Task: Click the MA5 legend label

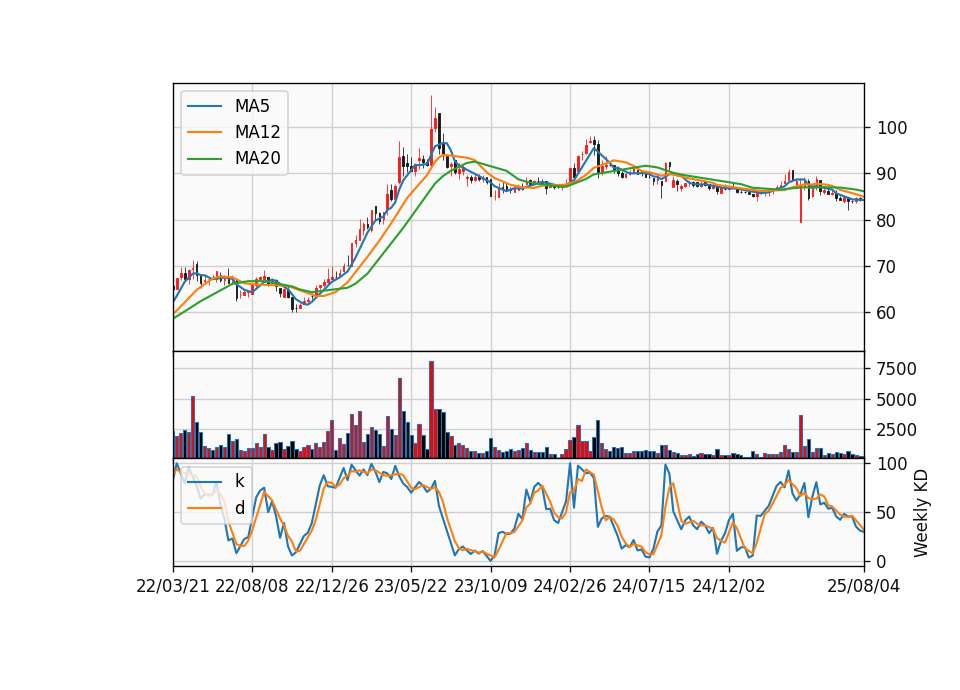Action: click(x=252, y=106)
